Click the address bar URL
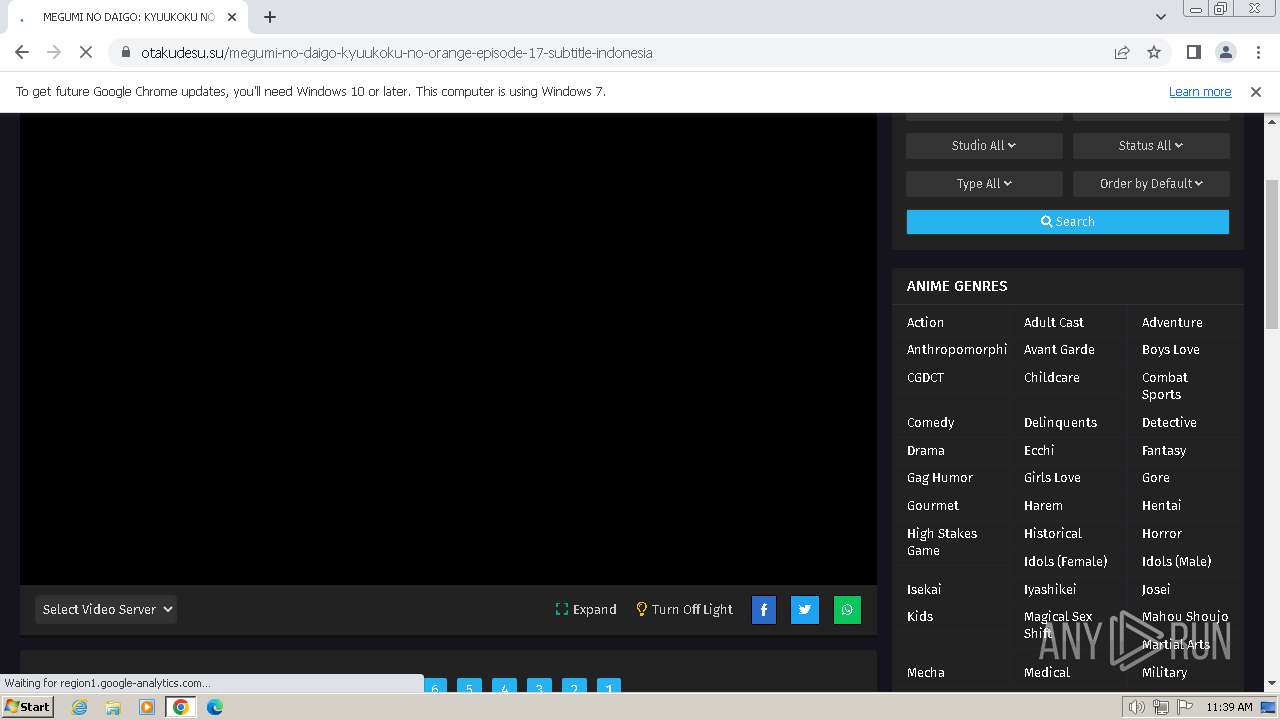The height and width of the screenshot is (720, 1280). [396, 52]
